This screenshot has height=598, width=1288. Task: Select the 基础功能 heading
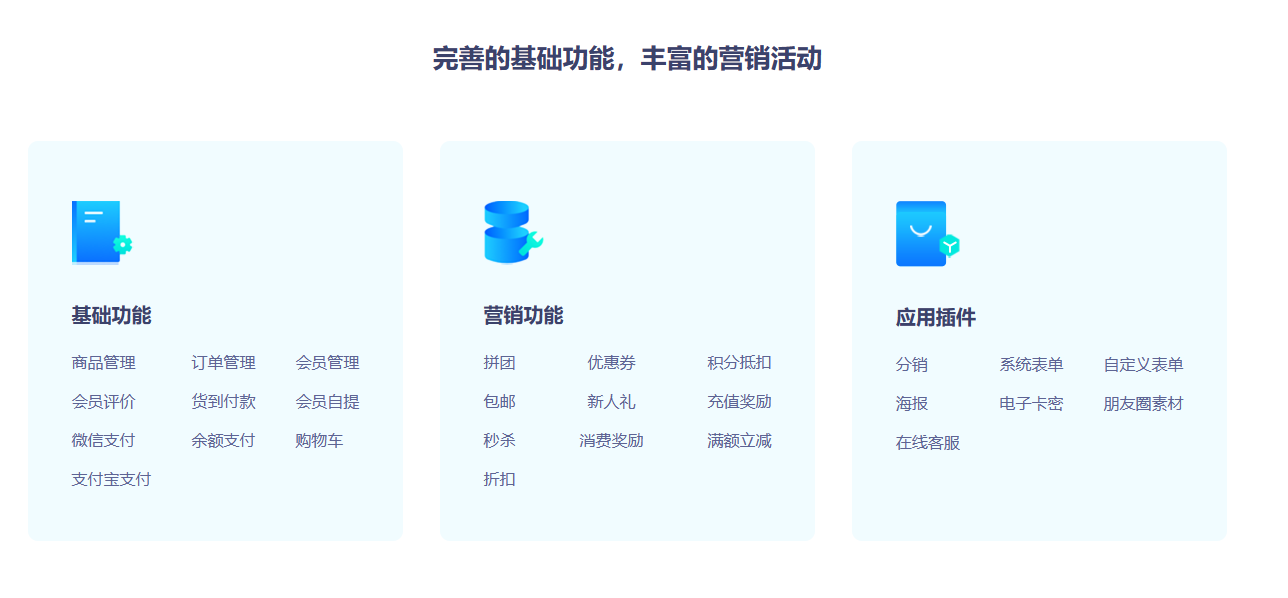[111, 316]
